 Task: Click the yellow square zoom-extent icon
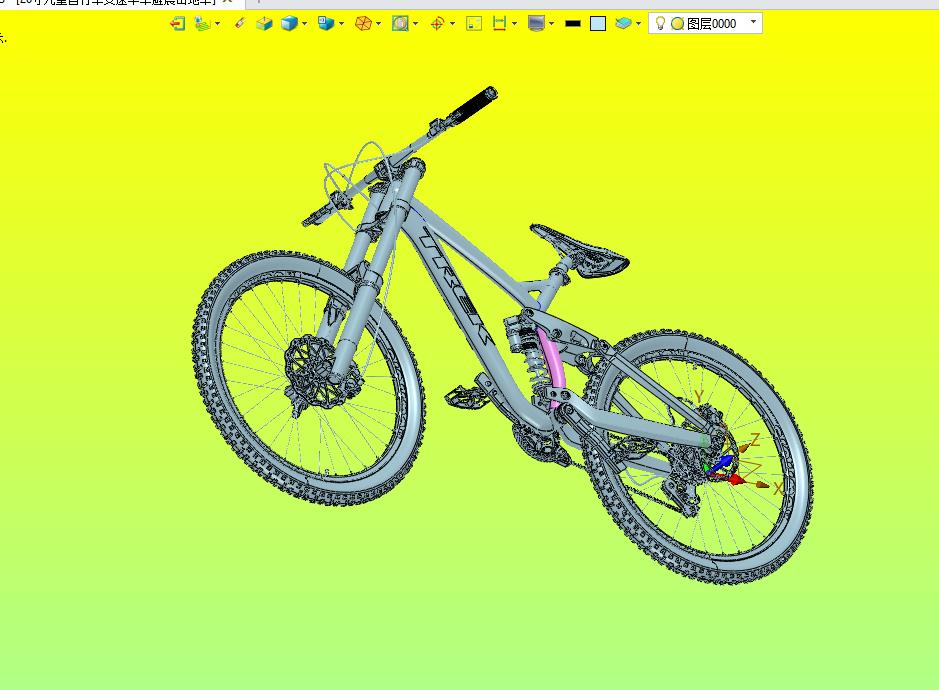click(x=474, y=23)
